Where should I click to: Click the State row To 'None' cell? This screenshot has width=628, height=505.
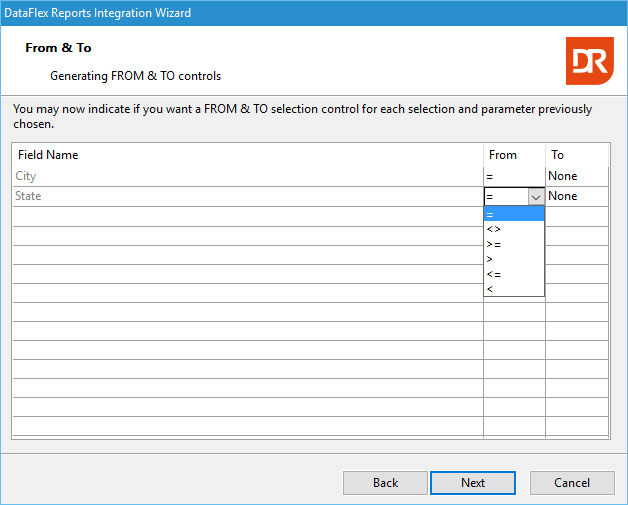coord(577,196)
